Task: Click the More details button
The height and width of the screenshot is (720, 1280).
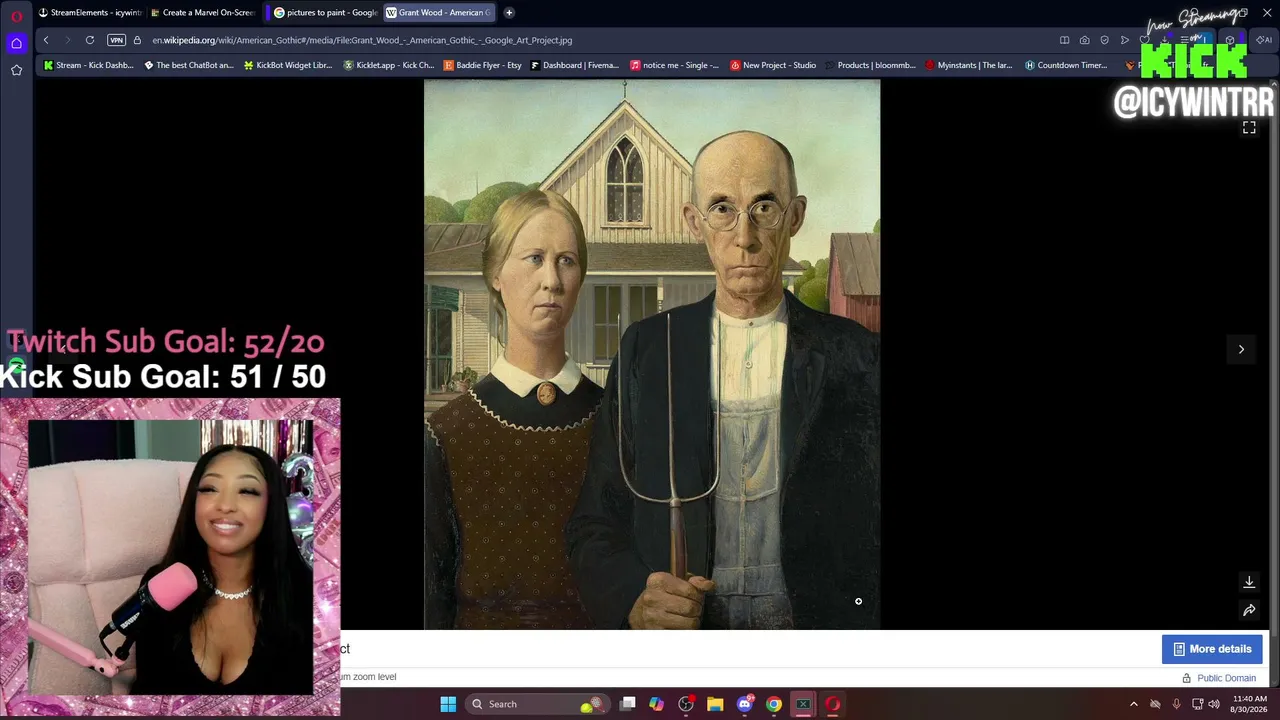Action: point(1212,649)
